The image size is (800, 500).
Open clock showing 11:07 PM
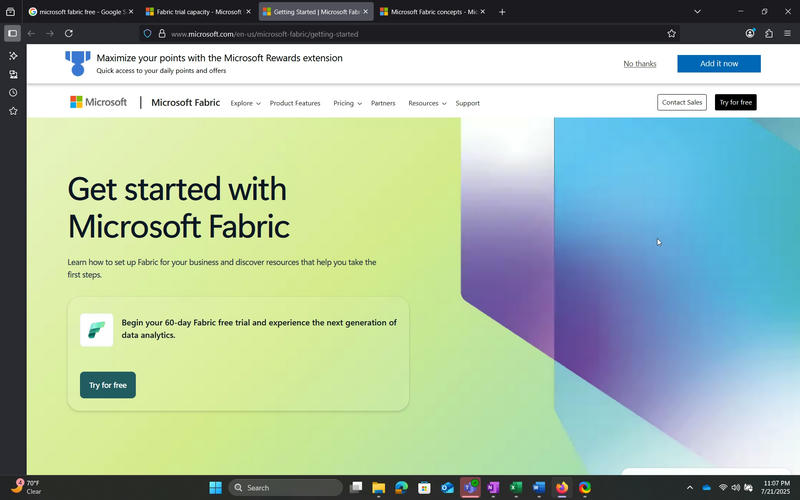click(x=776, y=487)
